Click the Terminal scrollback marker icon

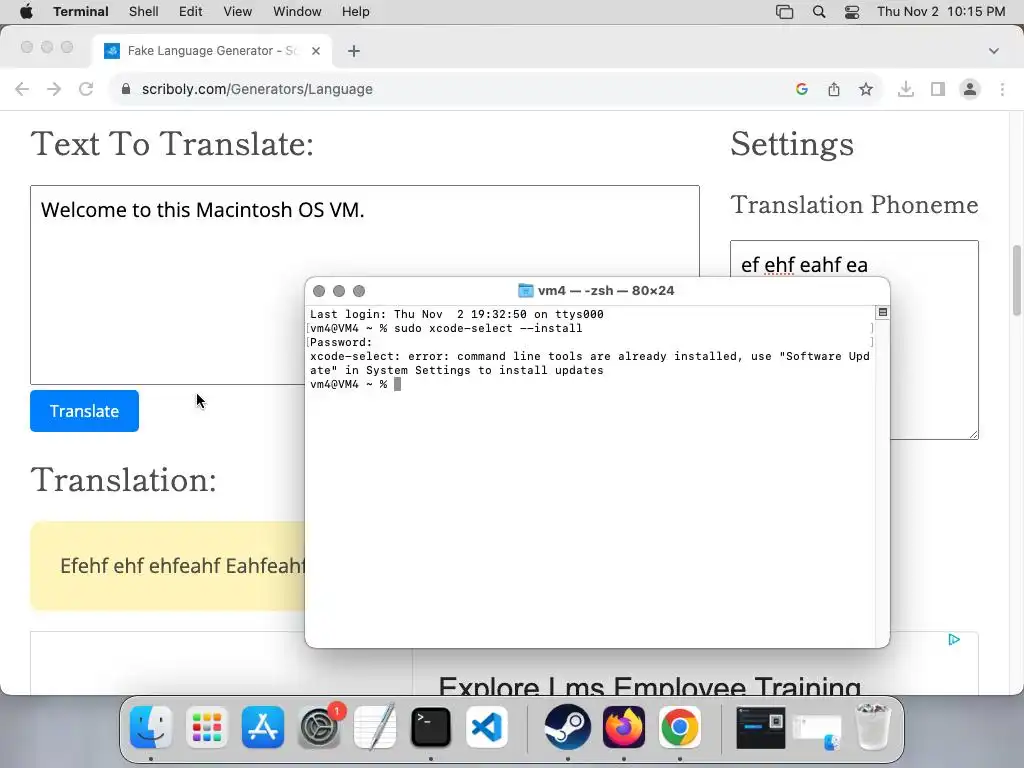click(882, 312)
